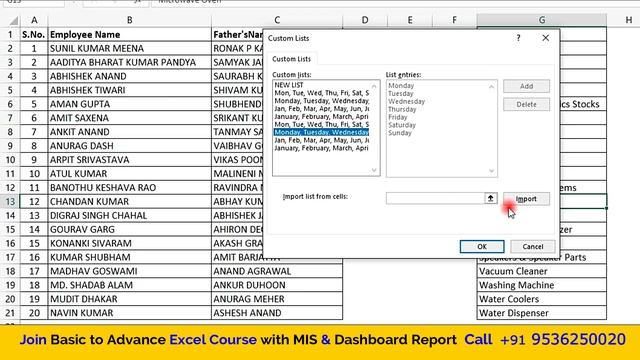
Task: Click cell ASHESH ANAND
Action: (277, 313)
